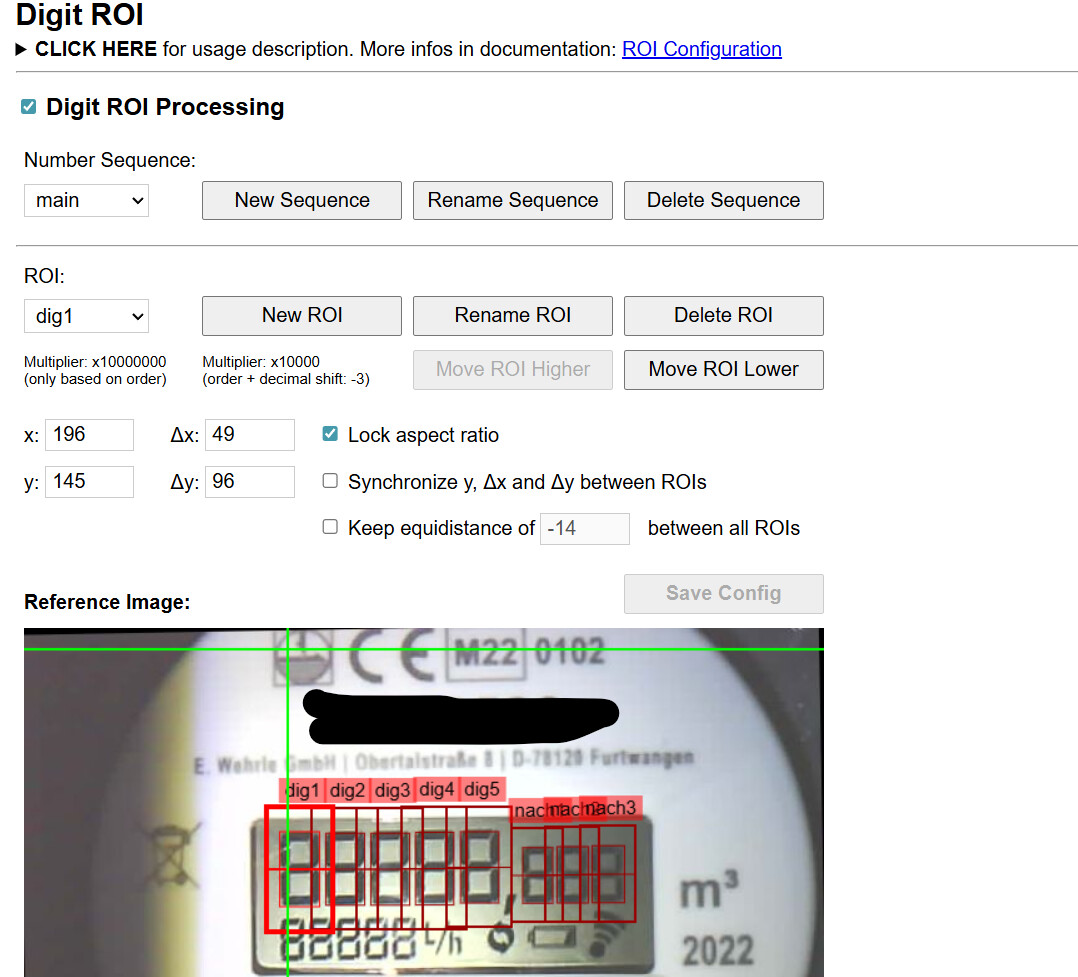This screenshot has height=977, width=1078.
Task: Open the Number Sequence 'main' dropdown
Action: [86, 200]
